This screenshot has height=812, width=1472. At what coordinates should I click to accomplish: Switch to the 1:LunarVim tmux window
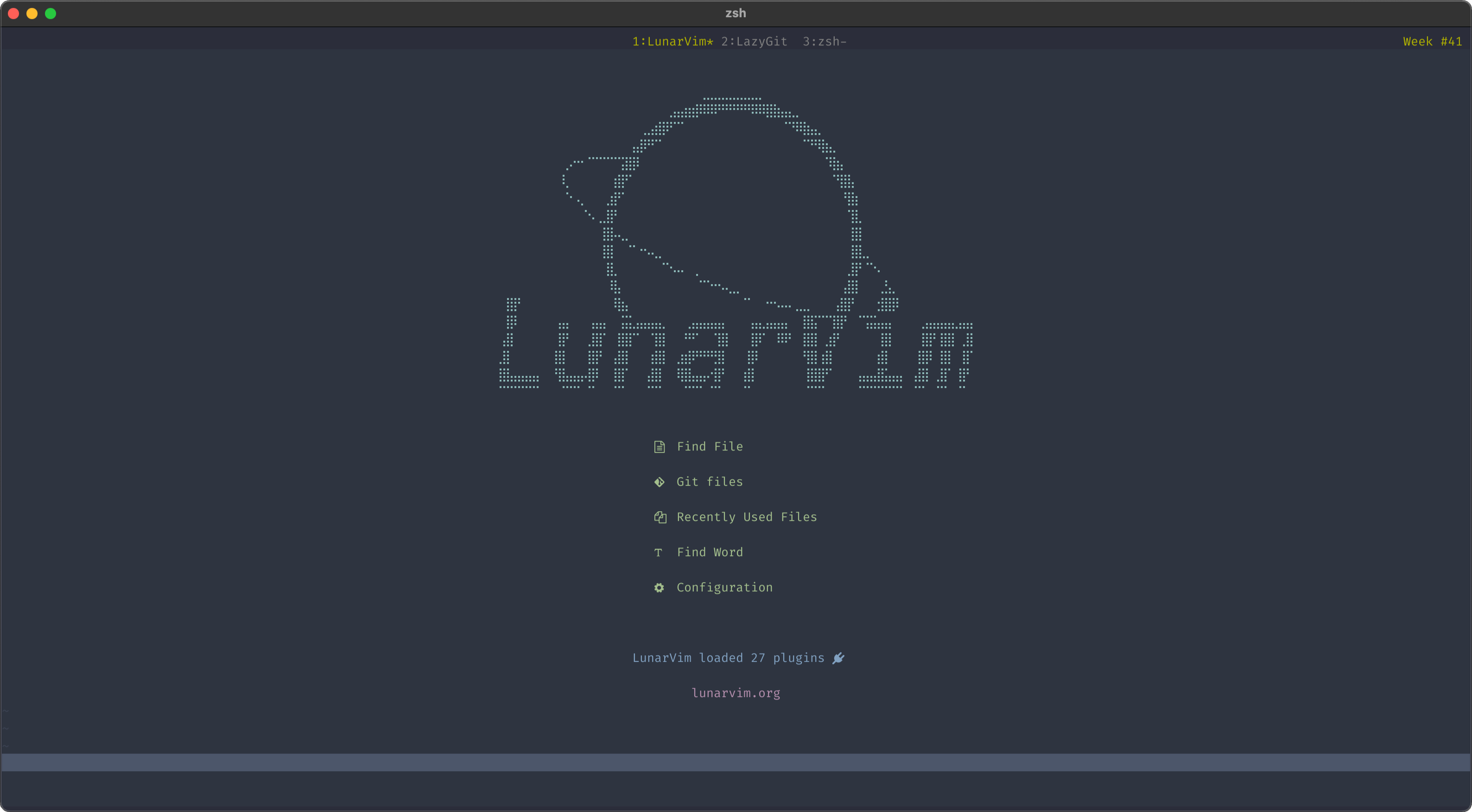point(672,42)
